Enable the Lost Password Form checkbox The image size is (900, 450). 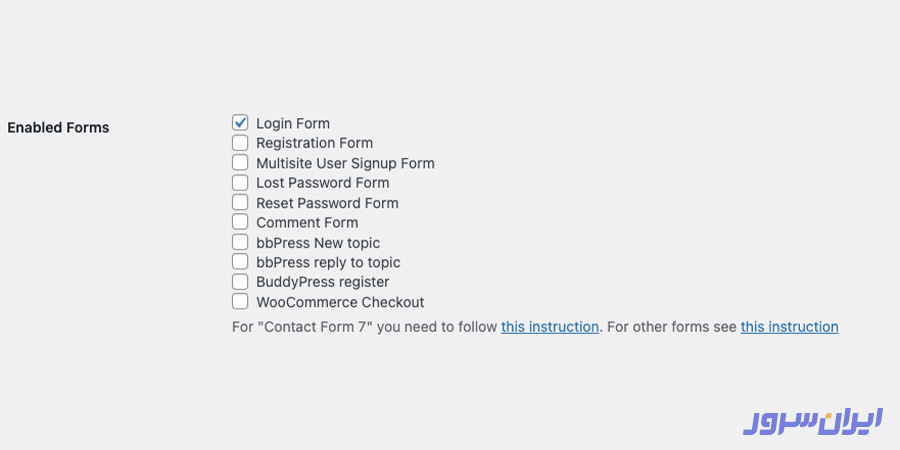tap(240, 183)
